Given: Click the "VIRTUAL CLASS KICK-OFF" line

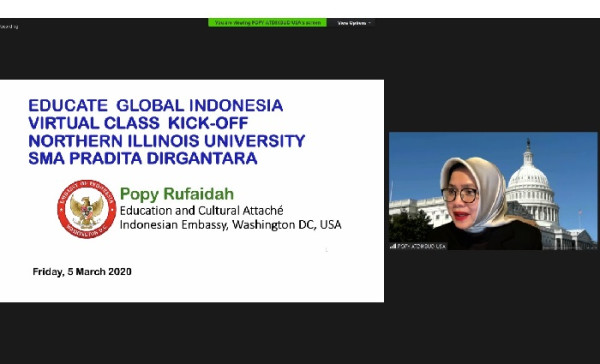Looking at the screenshot, I should pos(139,123).
